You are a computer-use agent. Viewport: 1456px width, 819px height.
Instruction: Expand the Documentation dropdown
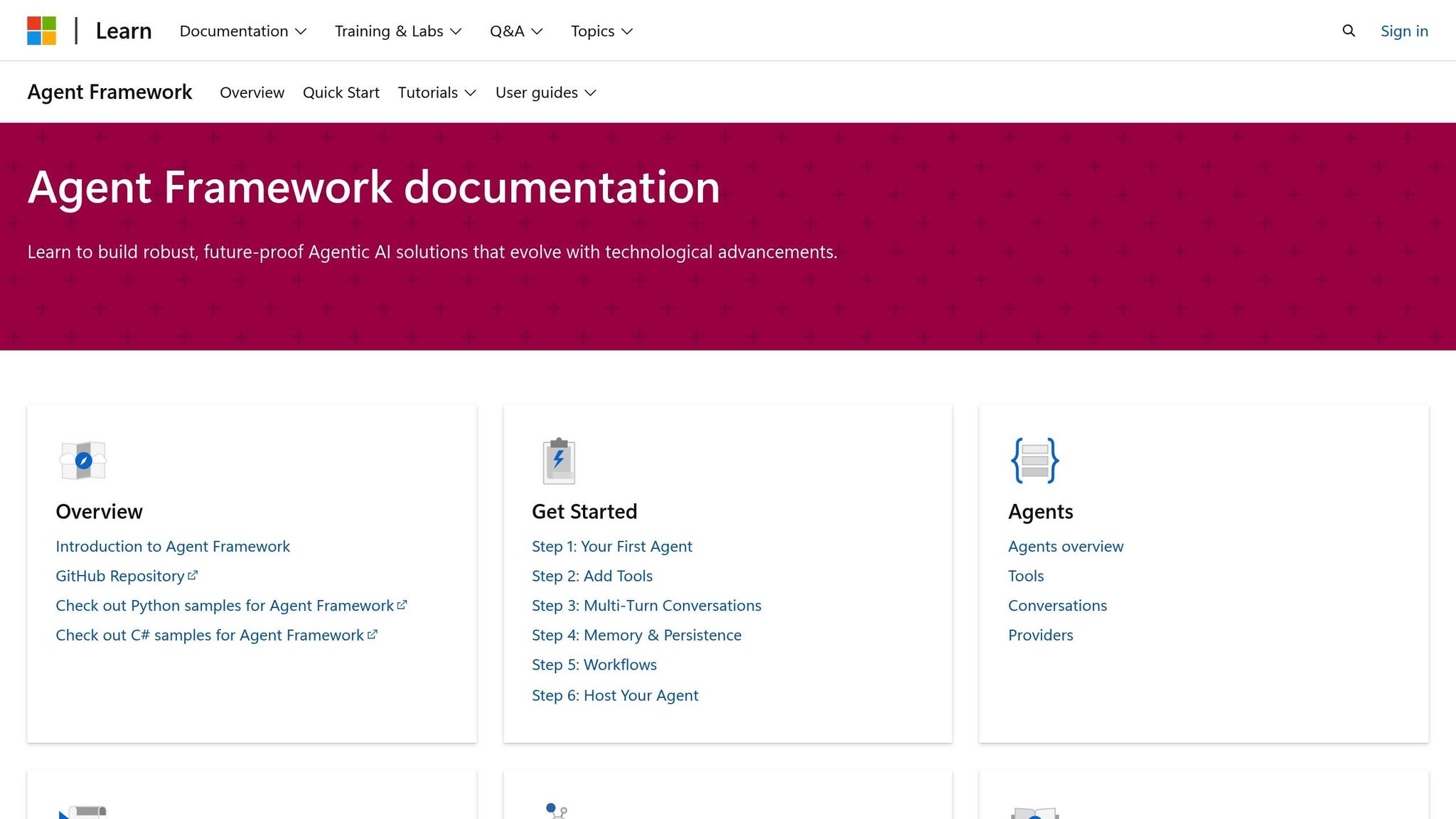(242, 31)
